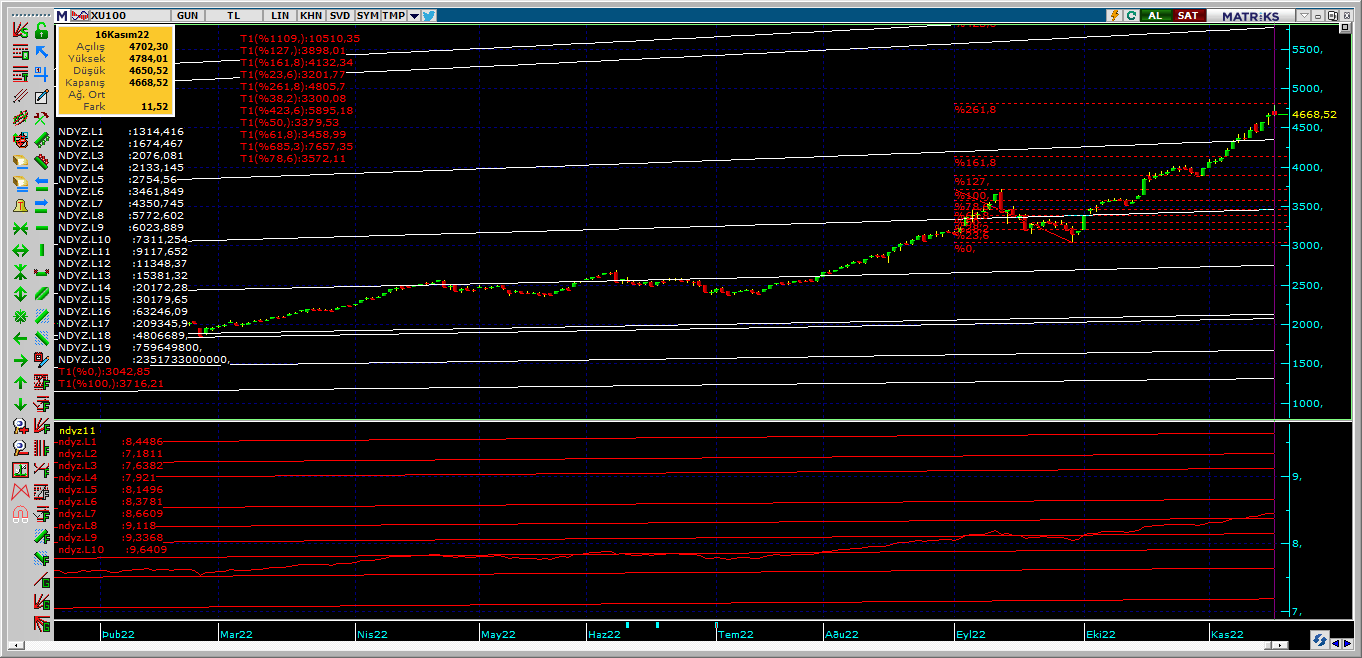
Task: Toggle the TL currency button
Action: (234, 16)
